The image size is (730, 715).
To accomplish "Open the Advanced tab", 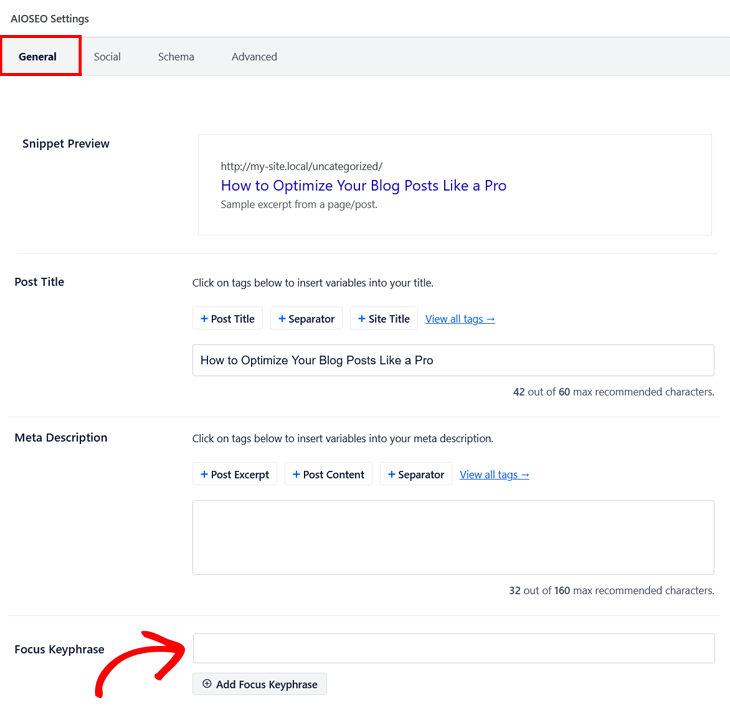I will (254, 57).
